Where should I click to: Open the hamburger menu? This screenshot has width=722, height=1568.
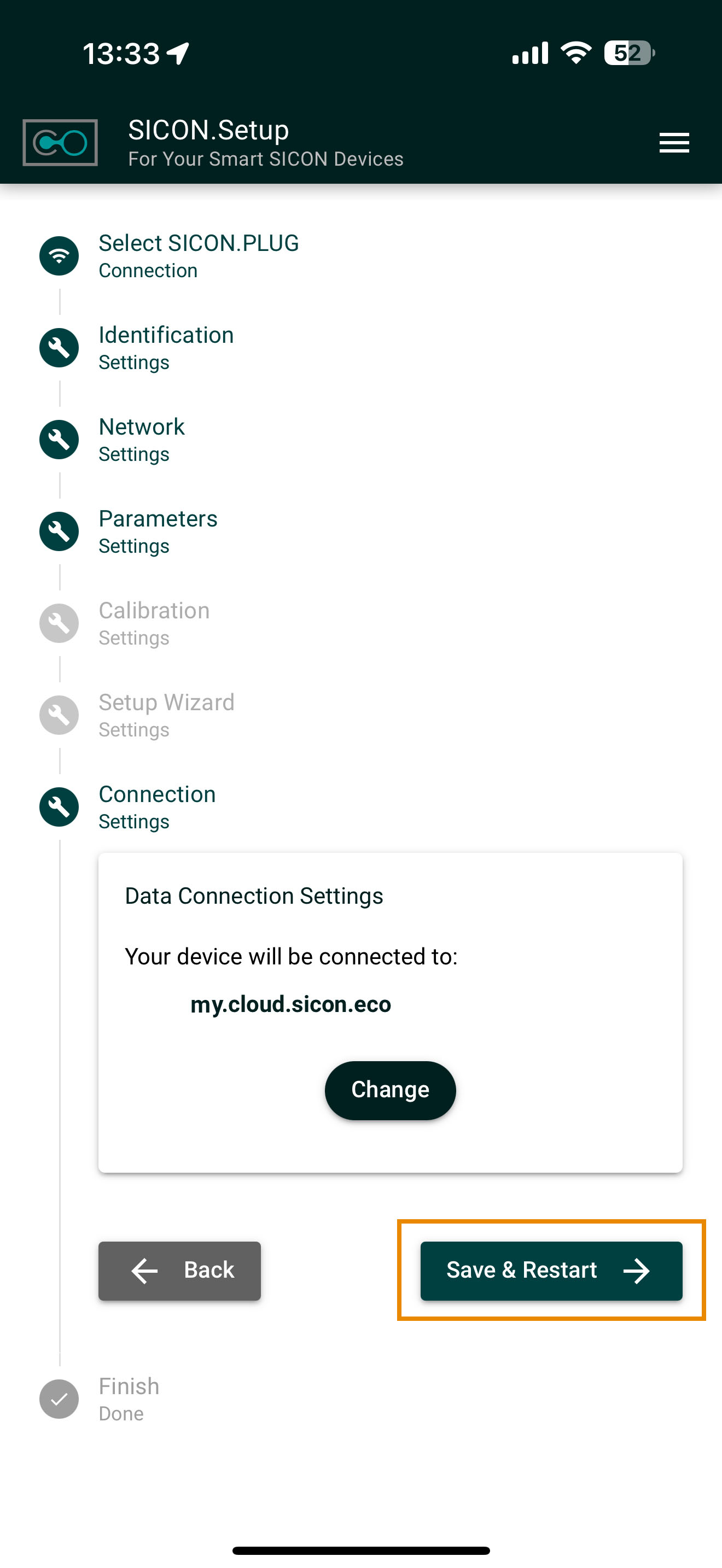click(674, 143)
